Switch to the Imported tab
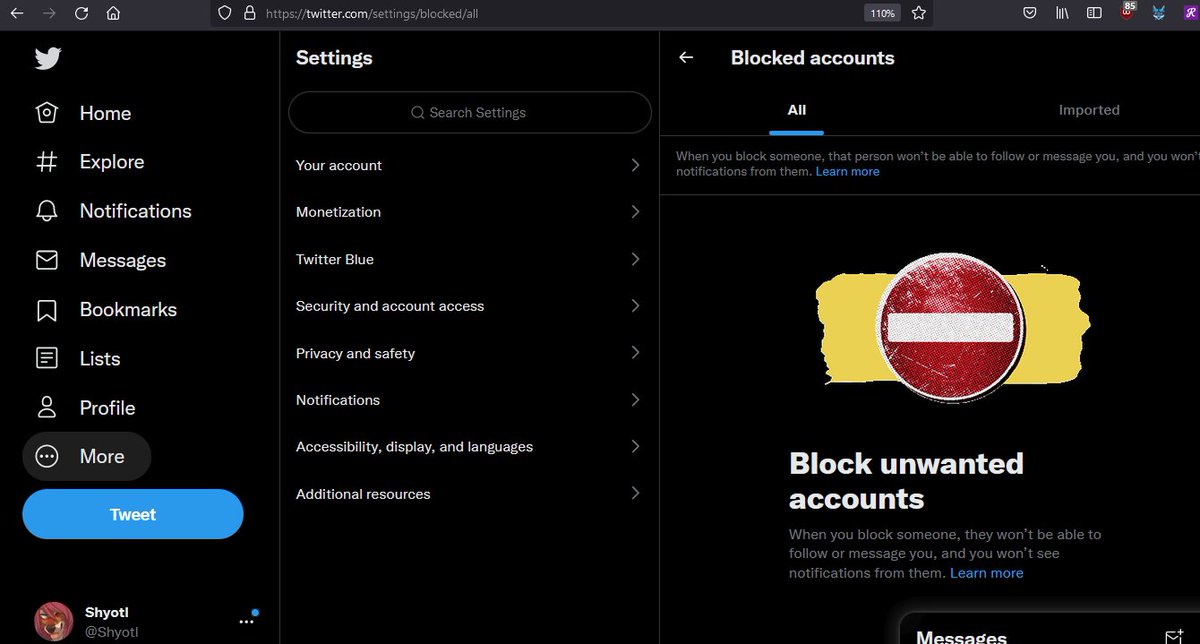The image size is (1200, 644). coord(1089,110)
